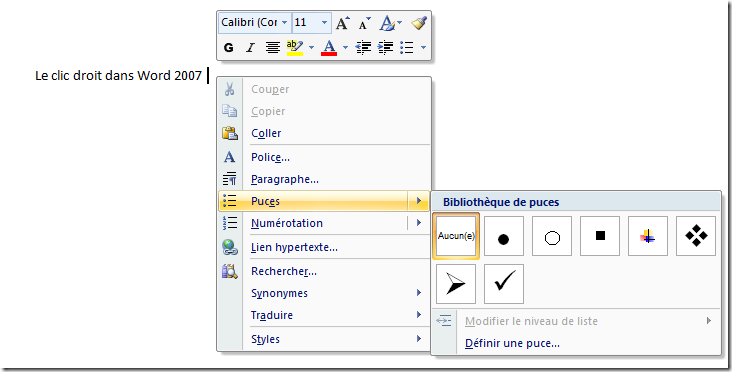Open the highlight color dropdown arrow
Viewport: 732px width, 372px height.
[311, 47]
